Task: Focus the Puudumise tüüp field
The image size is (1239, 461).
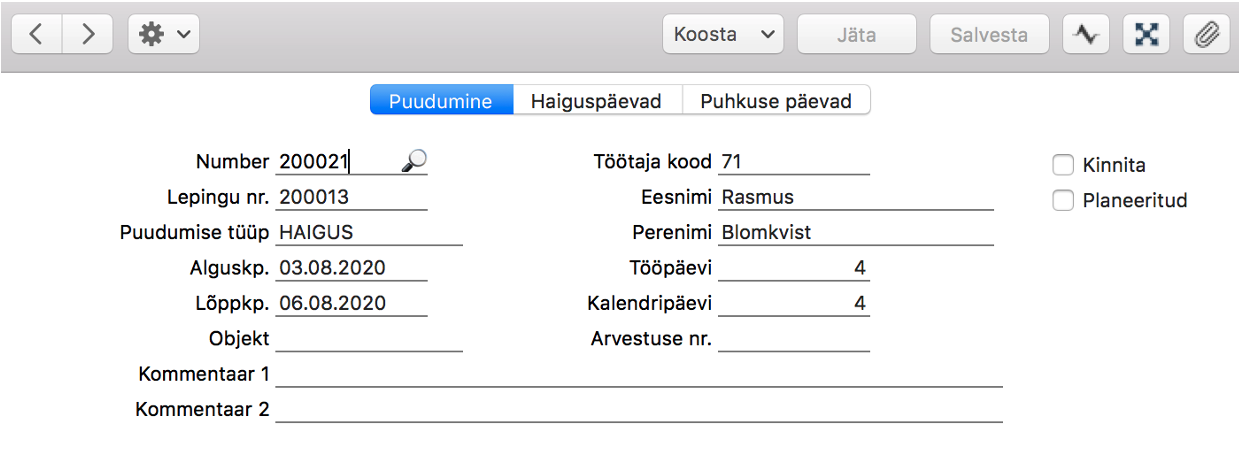Action: [x=369, y=232]
